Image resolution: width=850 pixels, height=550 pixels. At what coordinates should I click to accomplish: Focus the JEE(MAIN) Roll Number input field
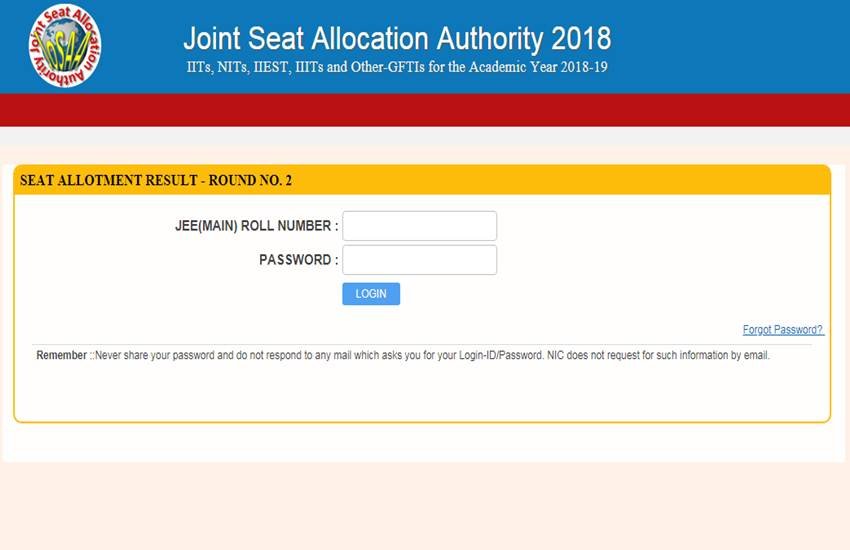419,226
